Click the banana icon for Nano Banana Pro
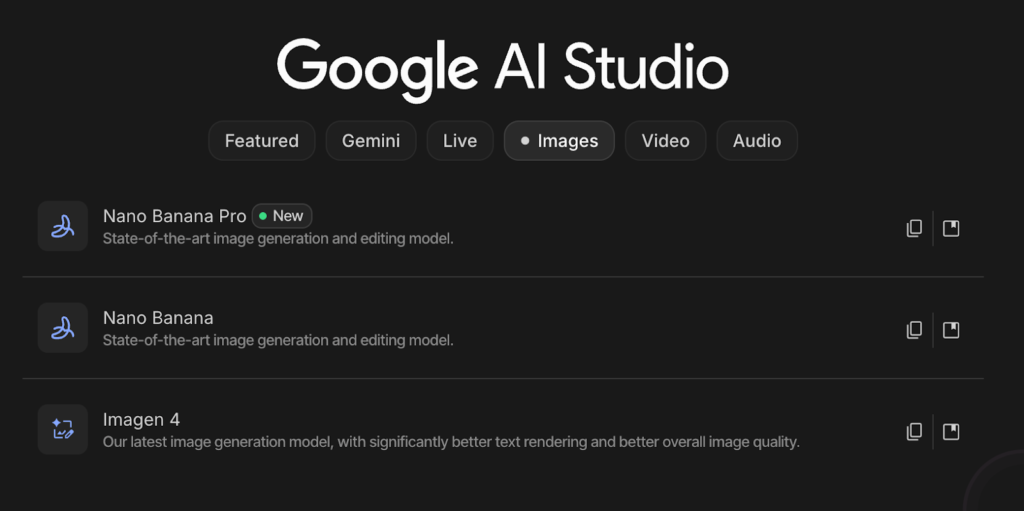 point(63,226)
